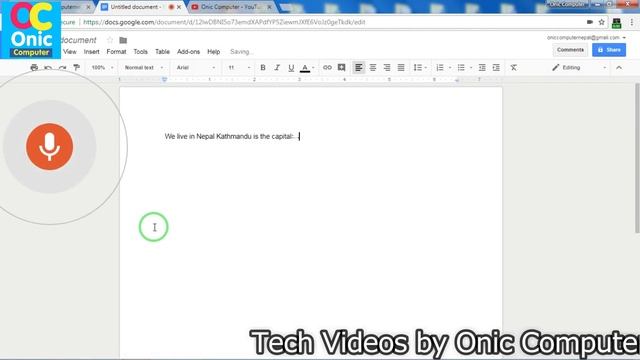Switch to the Untitled document tab

[x=135, y=7]
